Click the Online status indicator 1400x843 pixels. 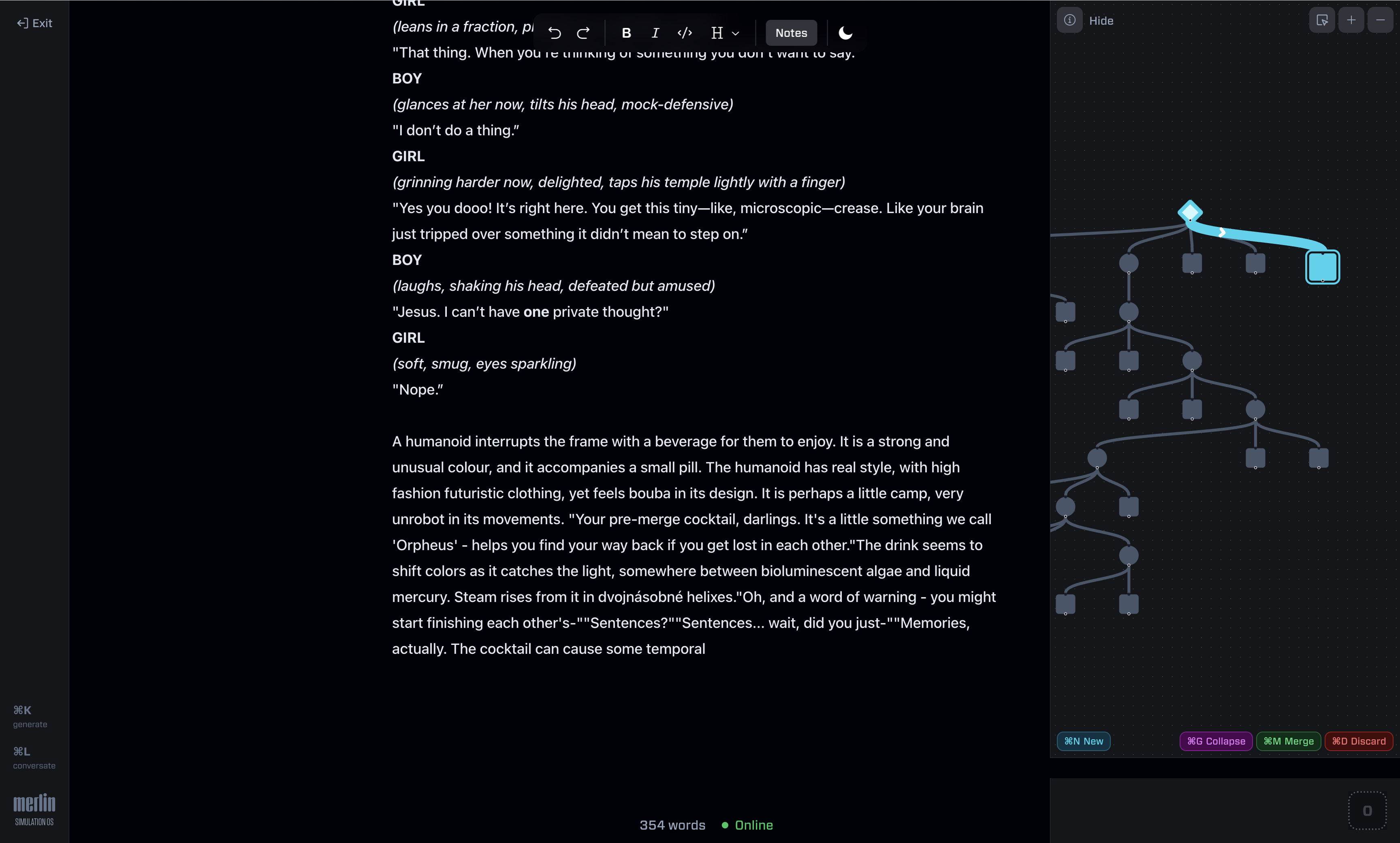[747, 825]
